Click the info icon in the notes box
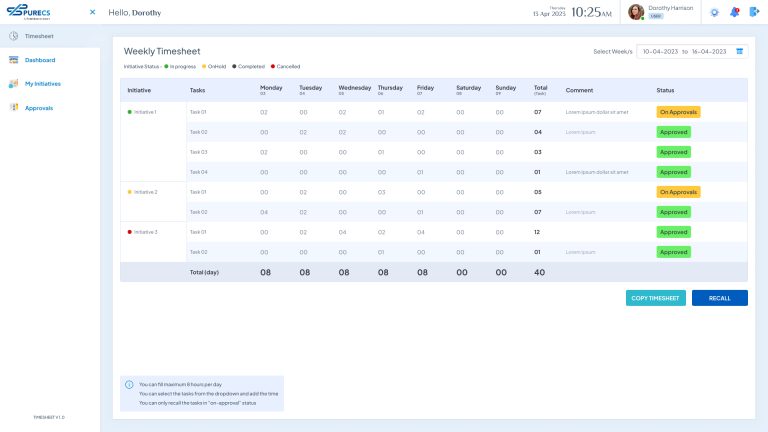The image size is (768, 432). [x=129, y=385]
